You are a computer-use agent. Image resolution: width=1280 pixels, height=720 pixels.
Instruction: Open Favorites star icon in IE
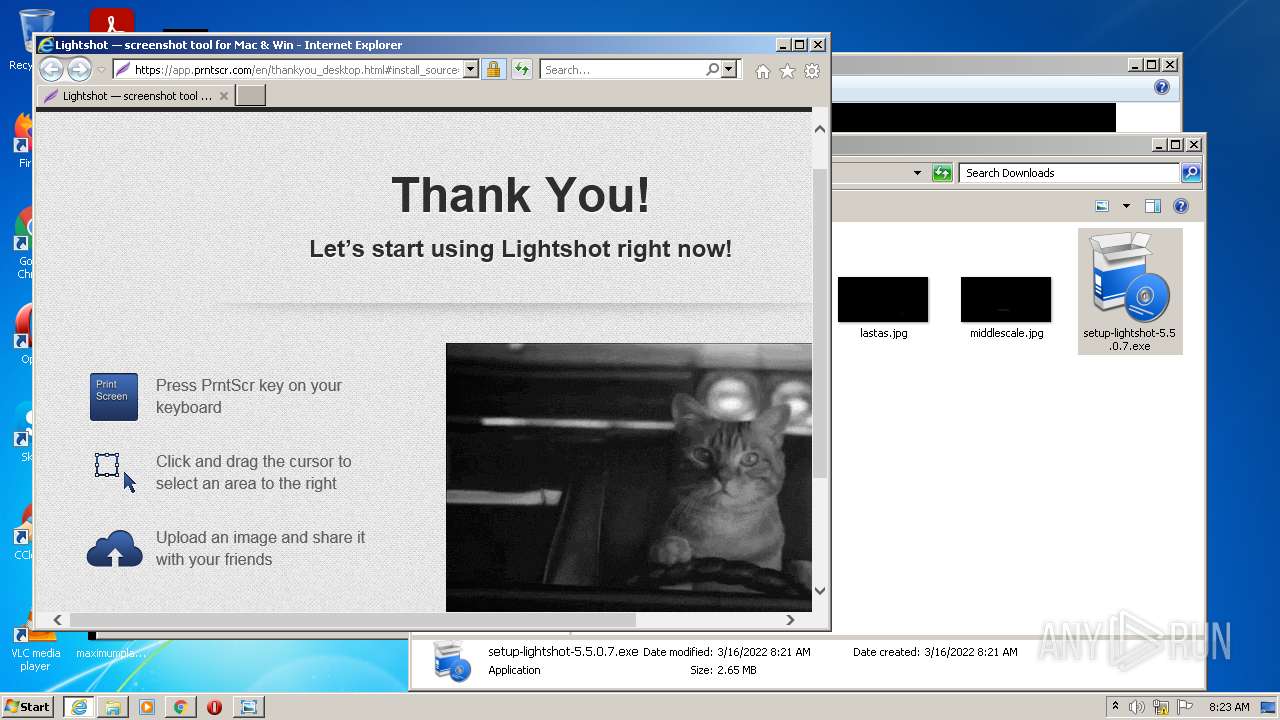pos(787,71)
